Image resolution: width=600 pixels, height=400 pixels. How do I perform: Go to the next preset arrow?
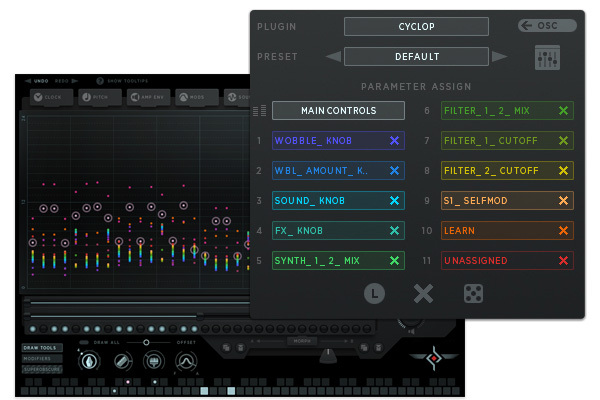click(499, 57)
